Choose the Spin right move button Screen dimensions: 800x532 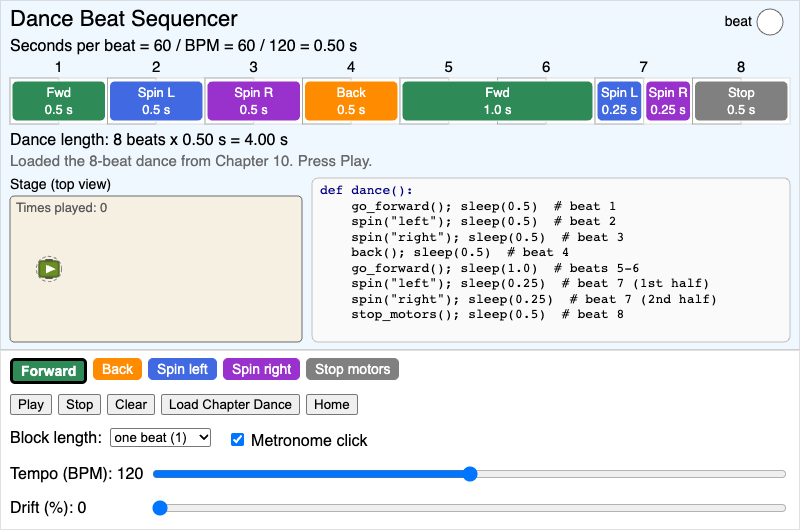coord(261,369)
